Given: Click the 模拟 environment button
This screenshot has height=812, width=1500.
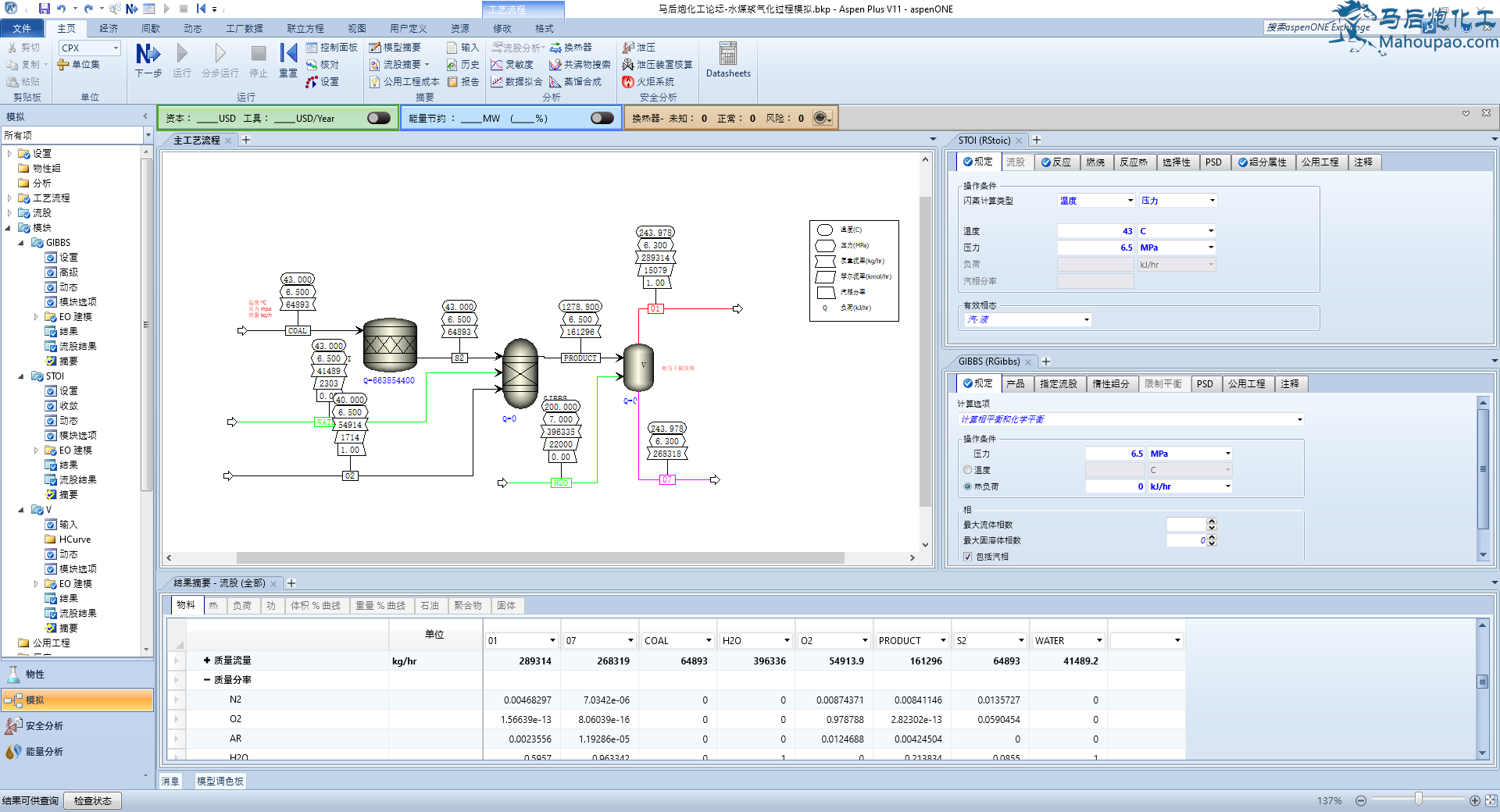Looking at the screenshot, I should [x=77, y=700].
